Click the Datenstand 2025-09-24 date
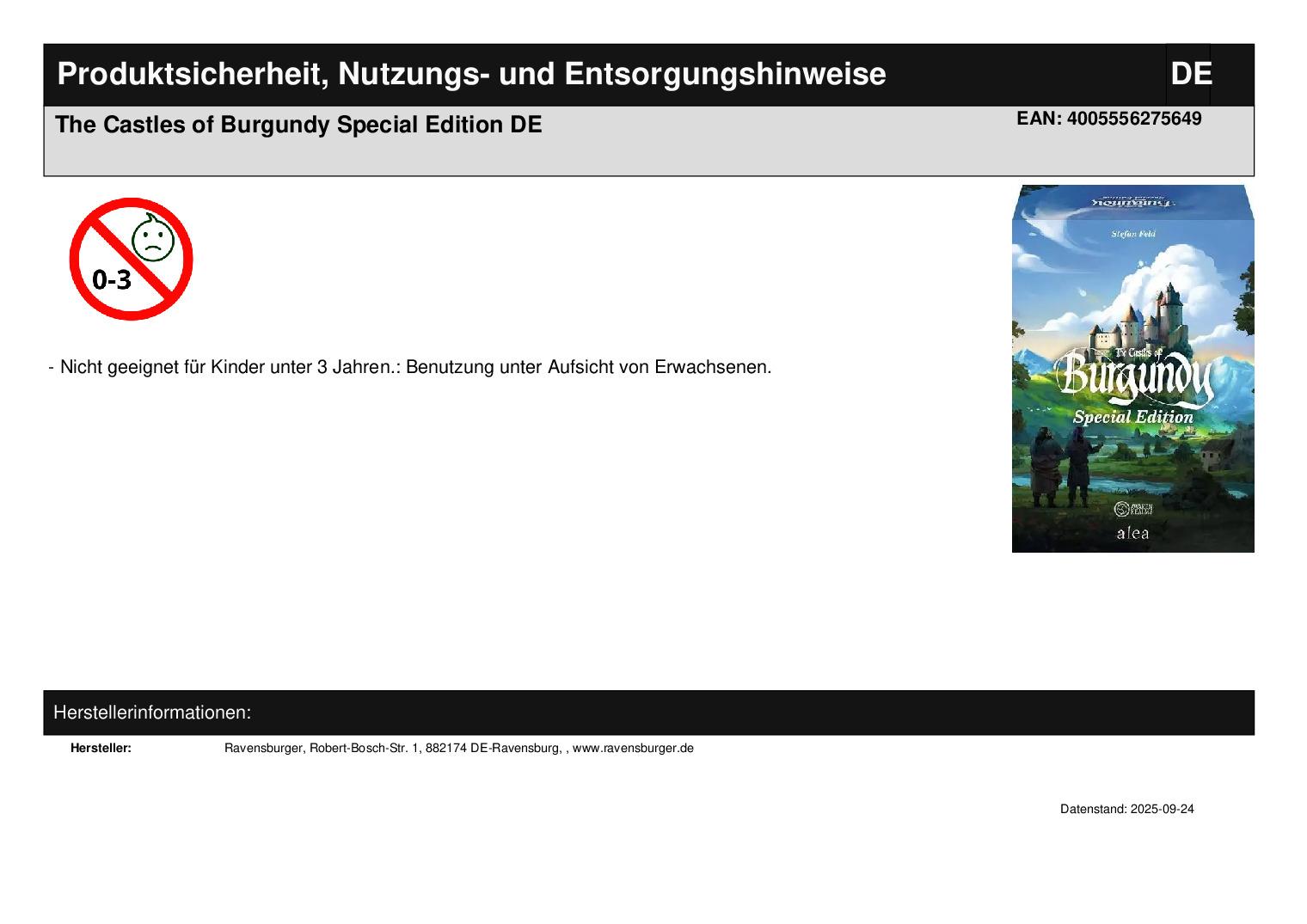 click(x=1126, y=809)
